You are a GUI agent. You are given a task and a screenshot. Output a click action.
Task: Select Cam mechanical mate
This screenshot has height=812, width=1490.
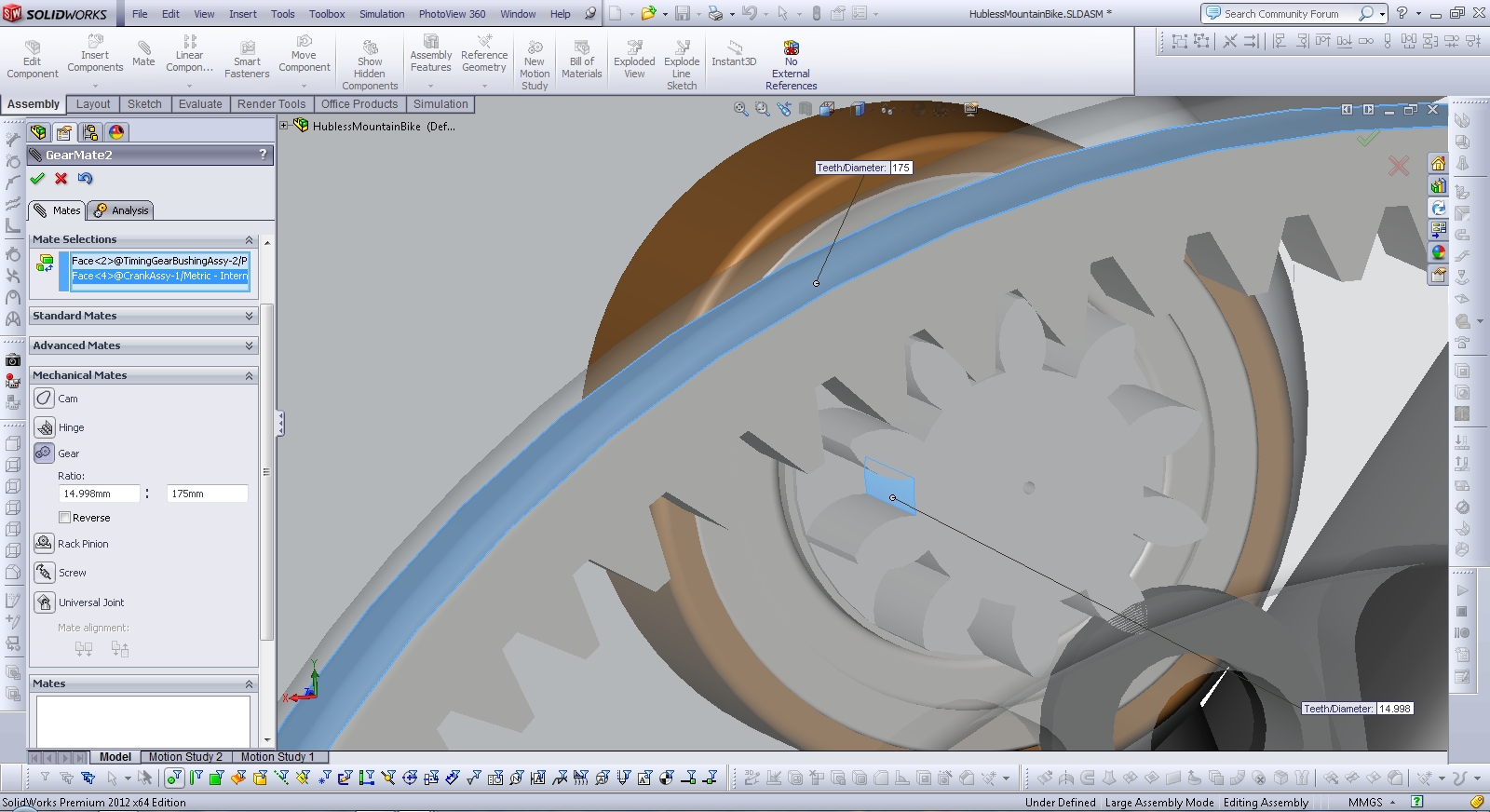coord(45,399)
